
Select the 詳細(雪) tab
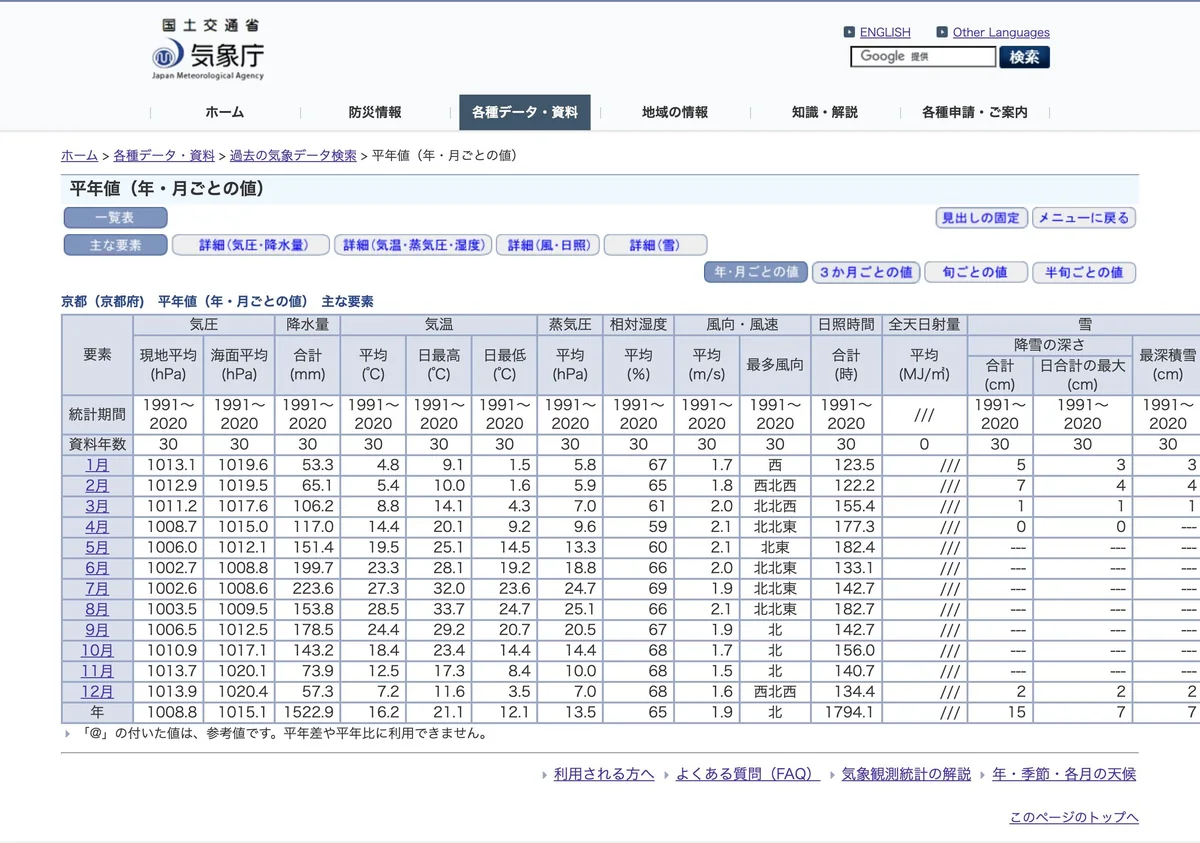coord(655,245)
